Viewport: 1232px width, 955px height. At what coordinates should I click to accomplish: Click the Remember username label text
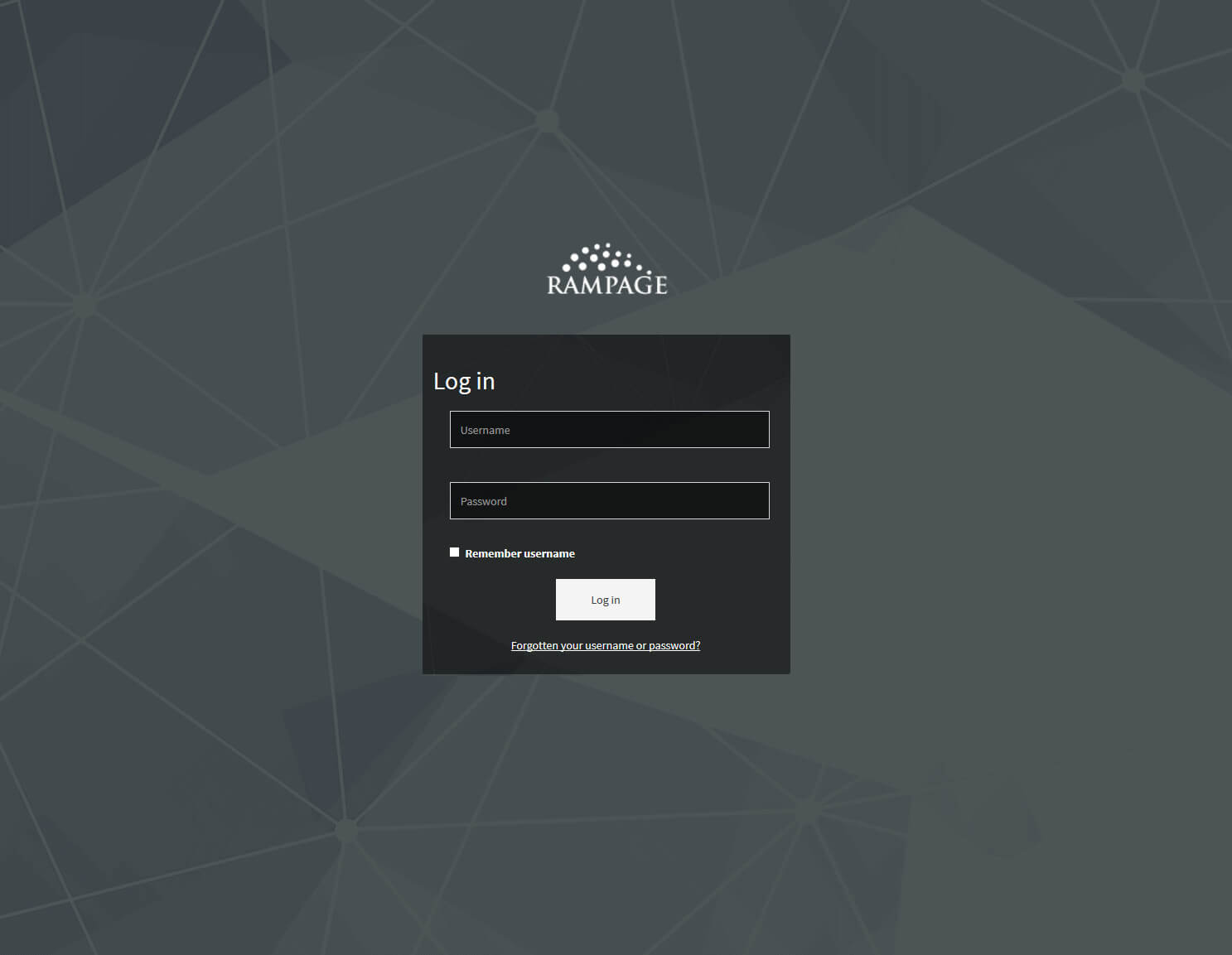tap(519, 553)
